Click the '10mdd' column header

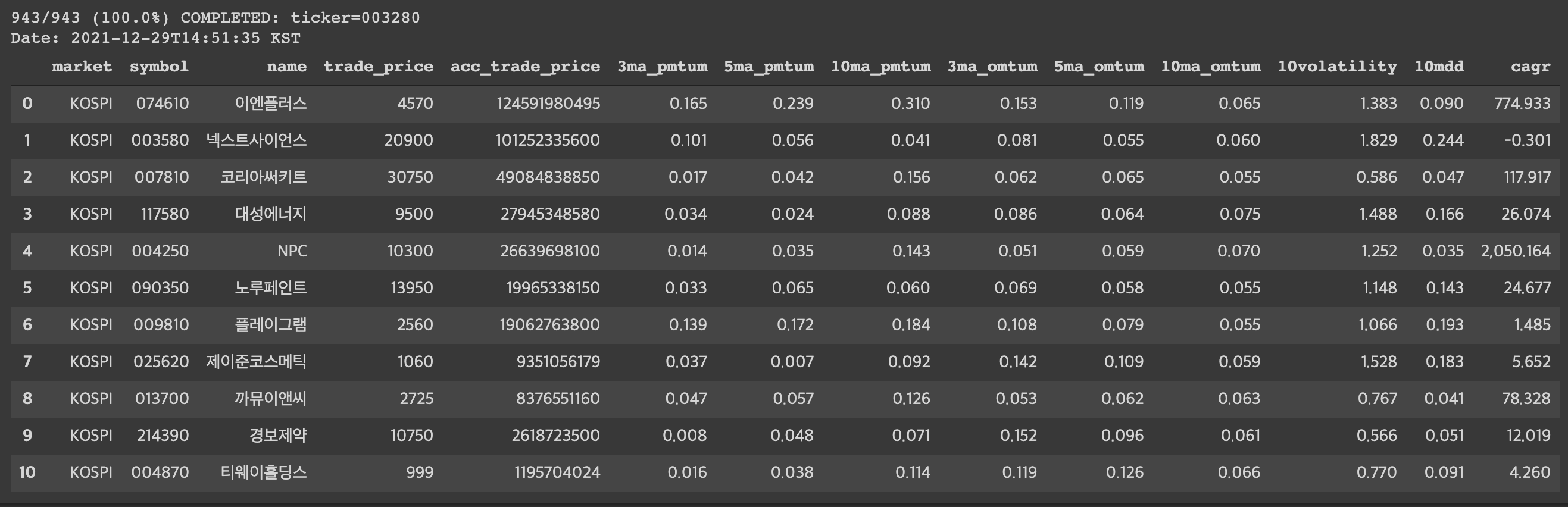point(1439,66)
